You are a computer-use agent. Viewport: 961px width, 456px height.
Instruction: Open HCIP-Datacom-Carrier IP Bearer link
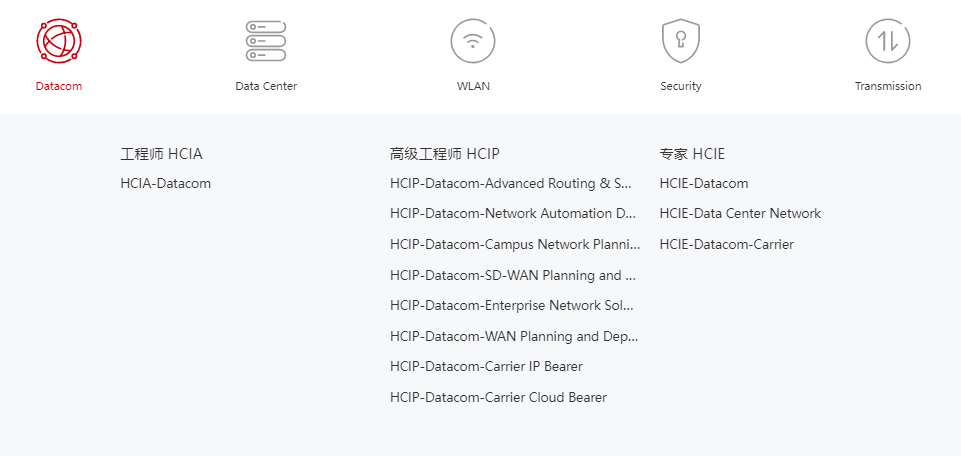[486, 366]
